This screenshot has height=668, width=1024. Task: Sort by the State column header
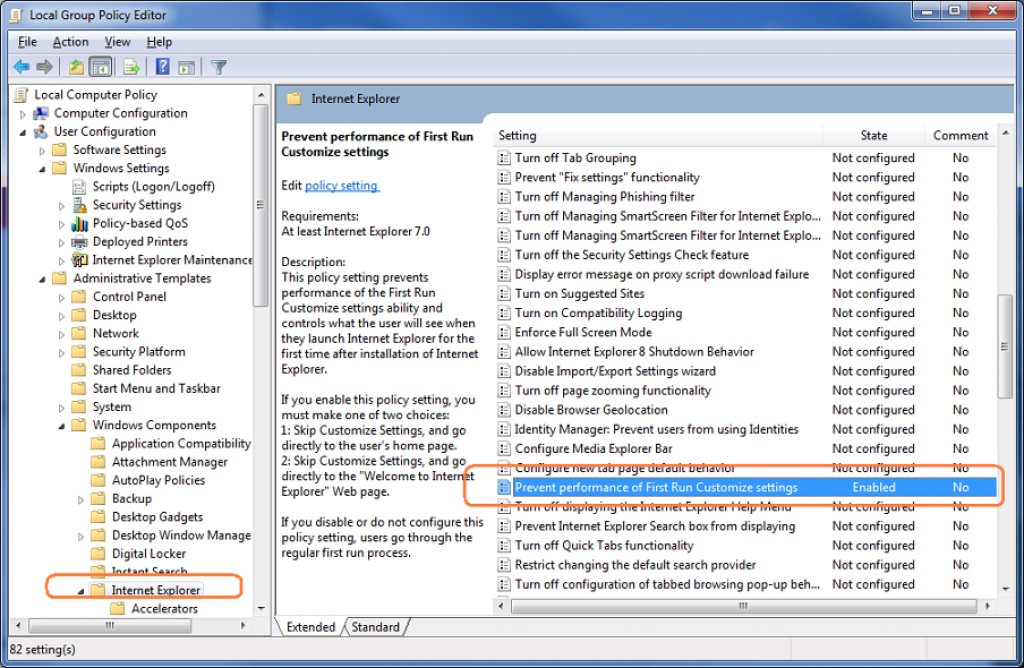point(874,135)
